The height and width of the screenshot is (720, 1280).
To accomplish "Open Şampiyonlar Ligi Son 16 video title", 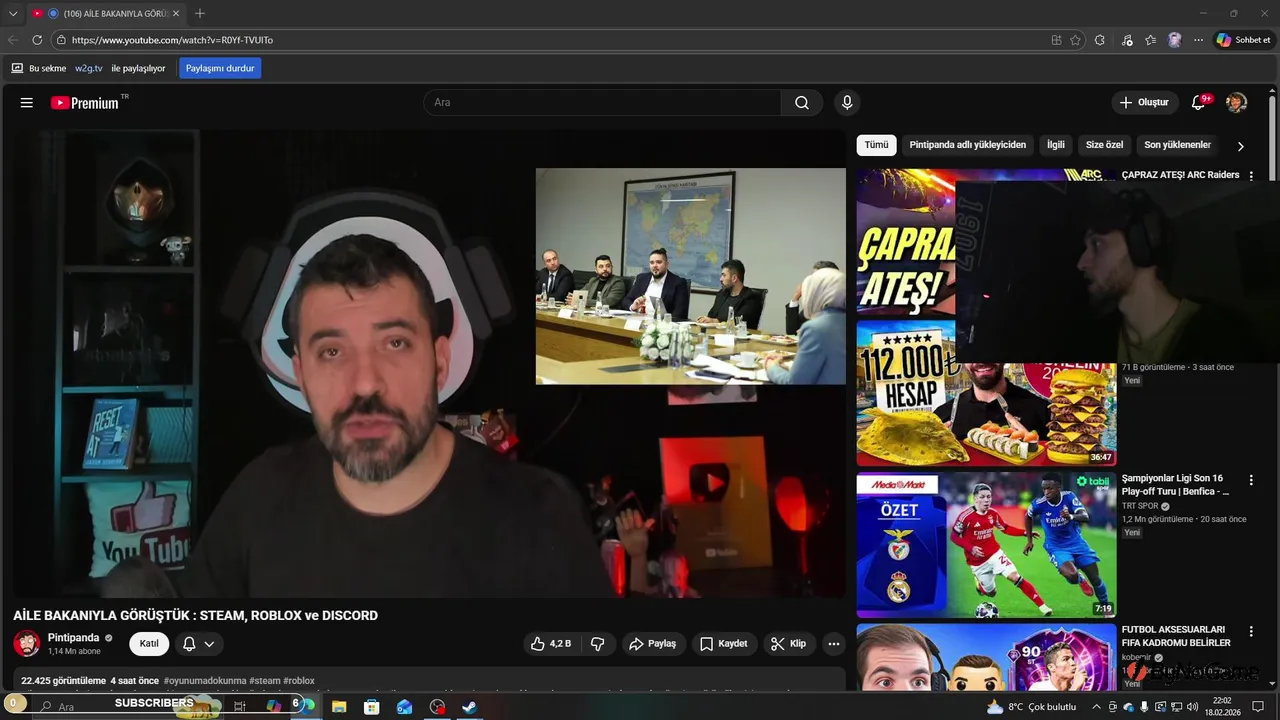I will click(x=1177, y=485).
